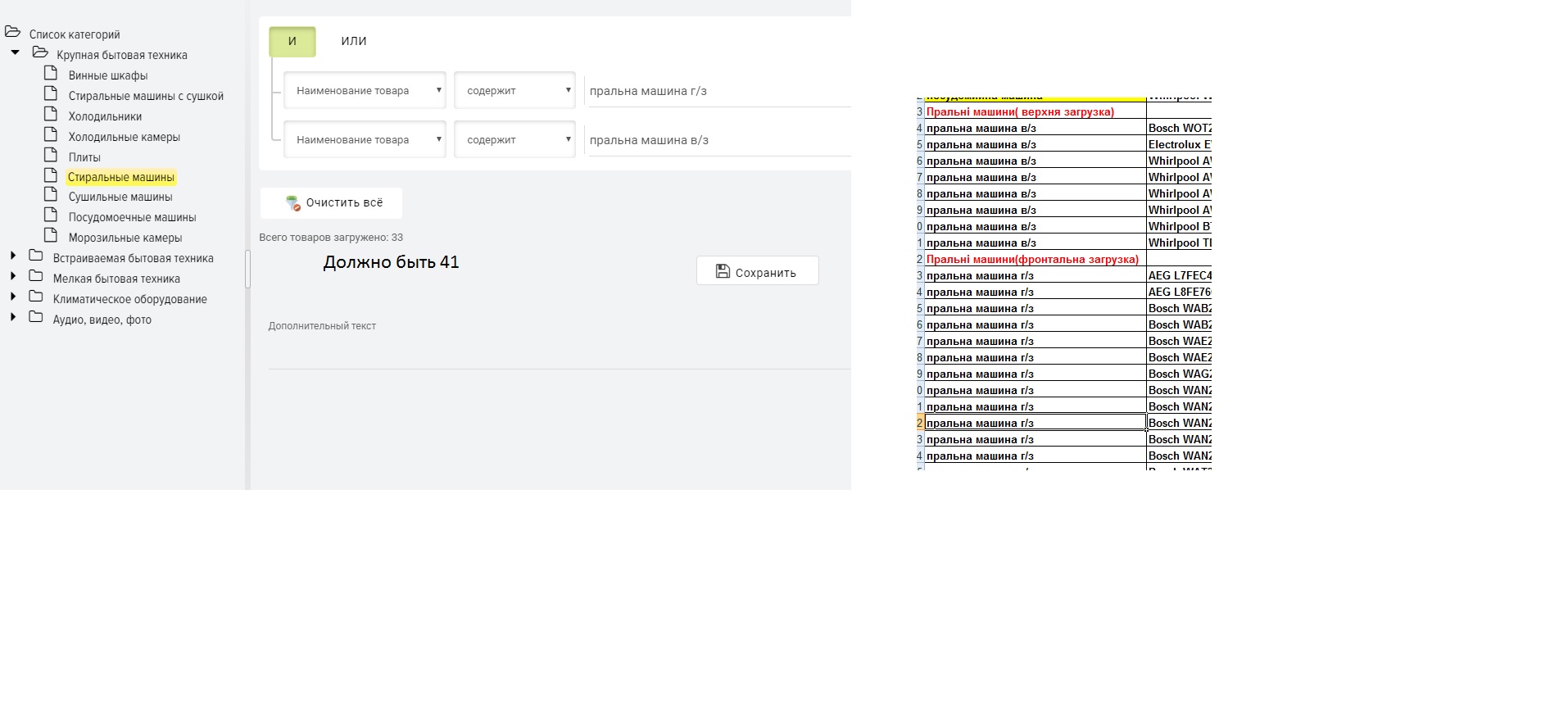1568x721 pixels.
Task: Click the floppy disk icon in Сохранить
Action: 723,271
